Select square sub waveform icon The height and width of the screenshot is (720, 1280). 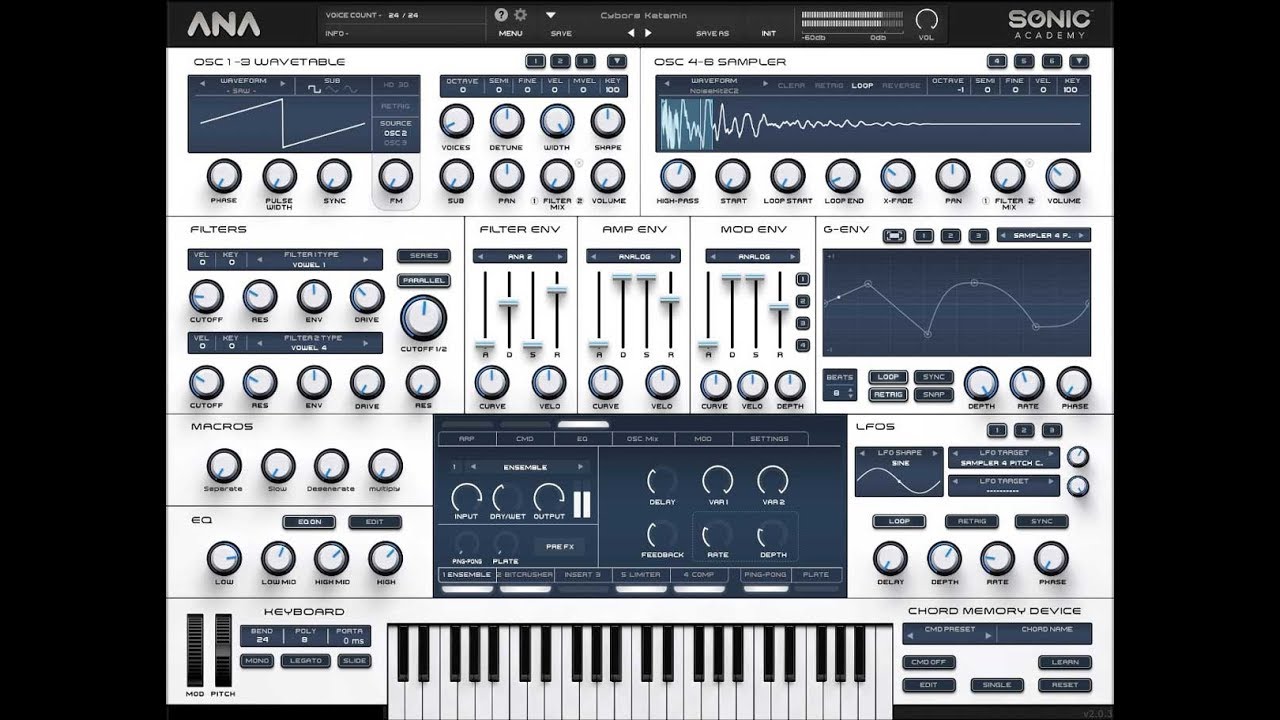(314, 89)
